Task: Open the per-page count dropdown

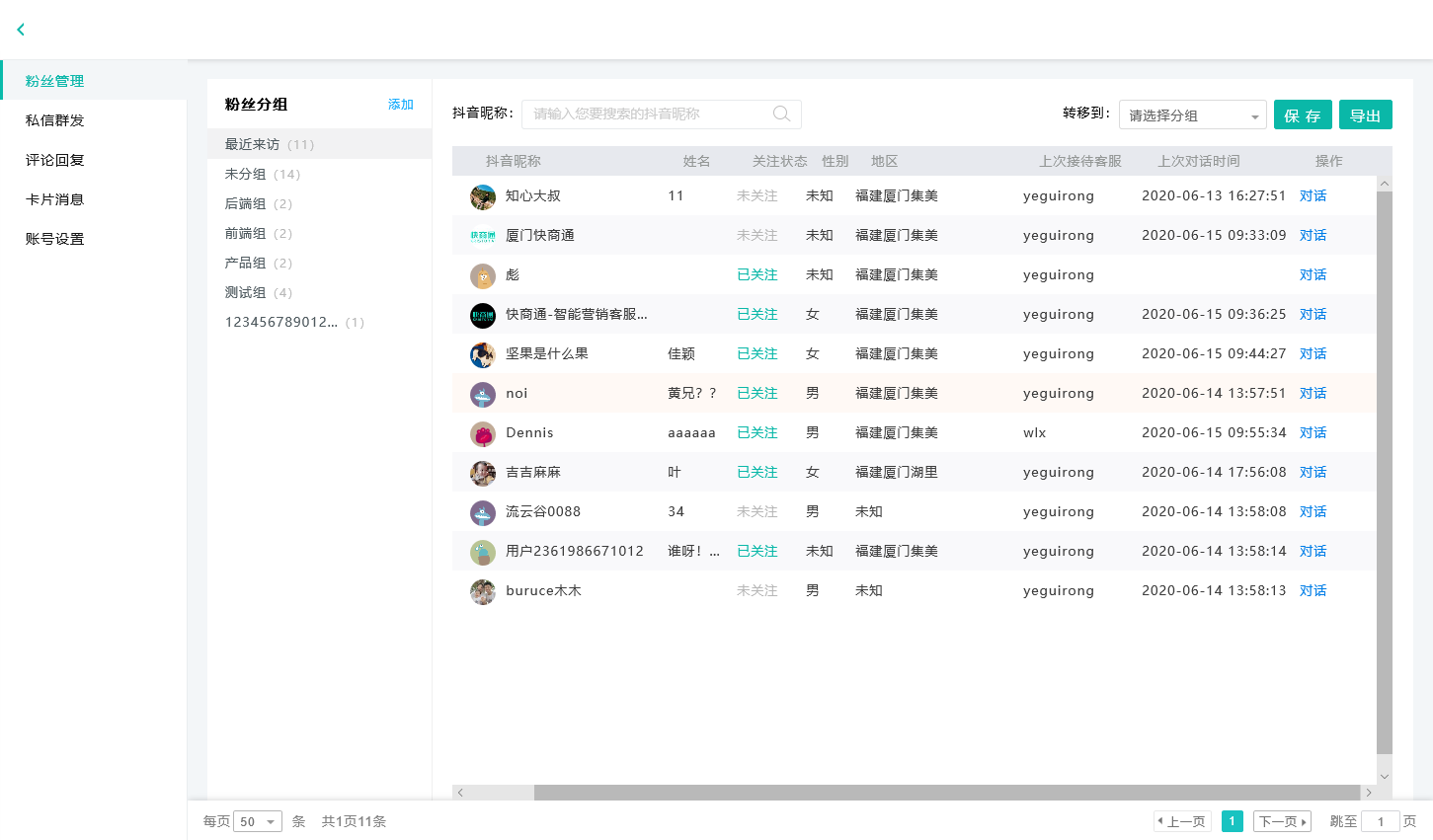Action: (x=258, y=821)
